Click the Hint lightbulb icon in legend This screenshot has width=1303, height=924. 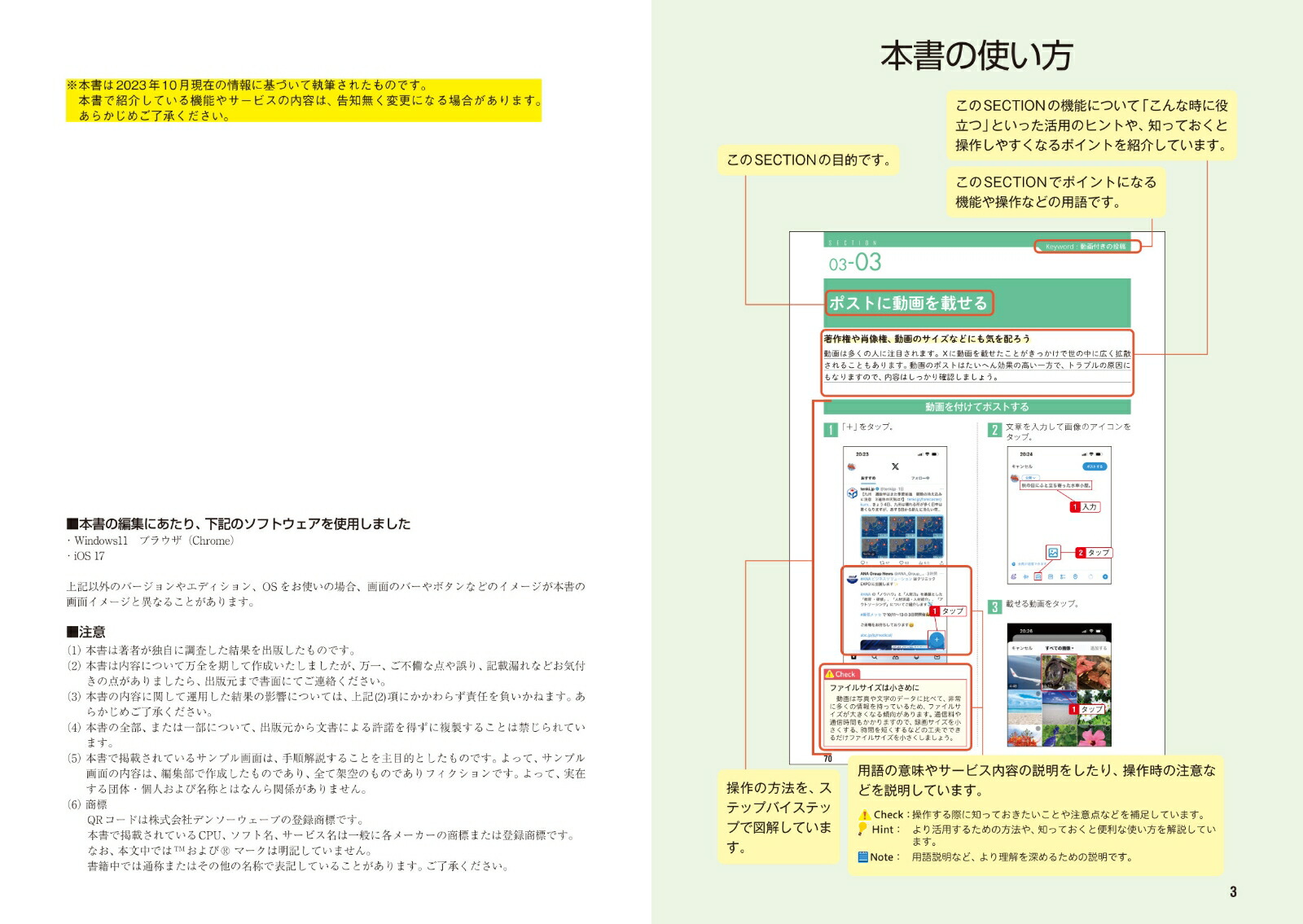[x=863, y=830]
